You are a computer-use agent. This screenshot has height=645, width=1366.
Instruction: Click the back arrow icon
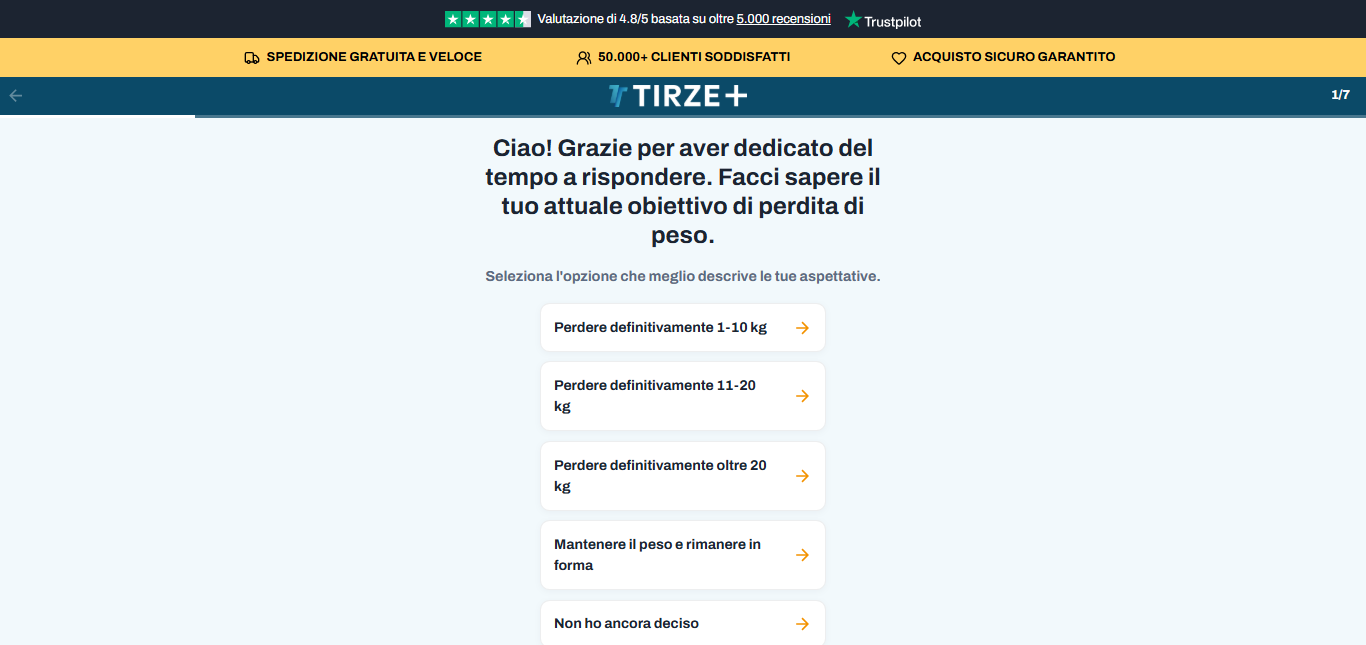15,96
